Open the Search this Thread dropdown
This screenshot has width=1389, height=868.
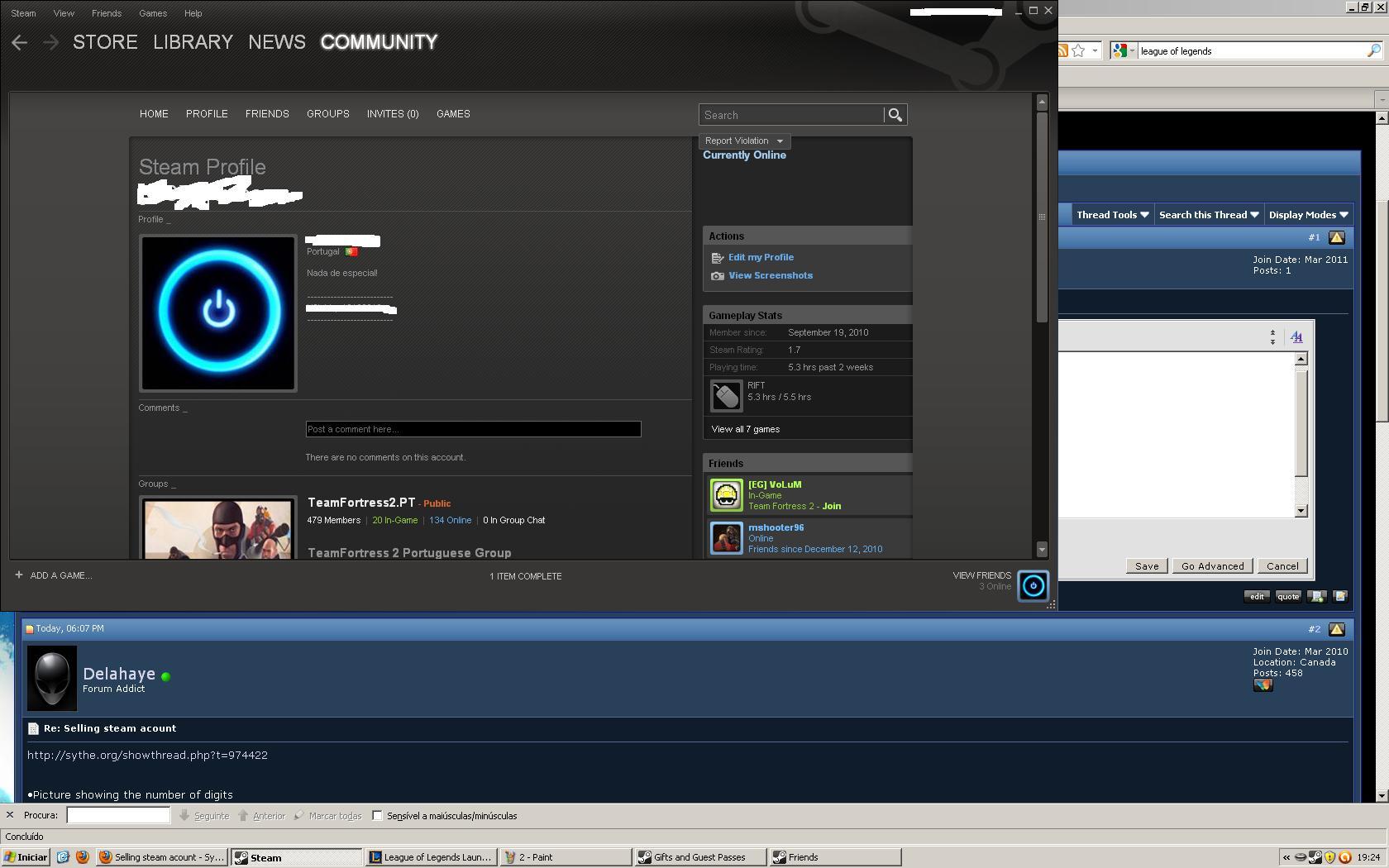click(x=1208, y=215)
